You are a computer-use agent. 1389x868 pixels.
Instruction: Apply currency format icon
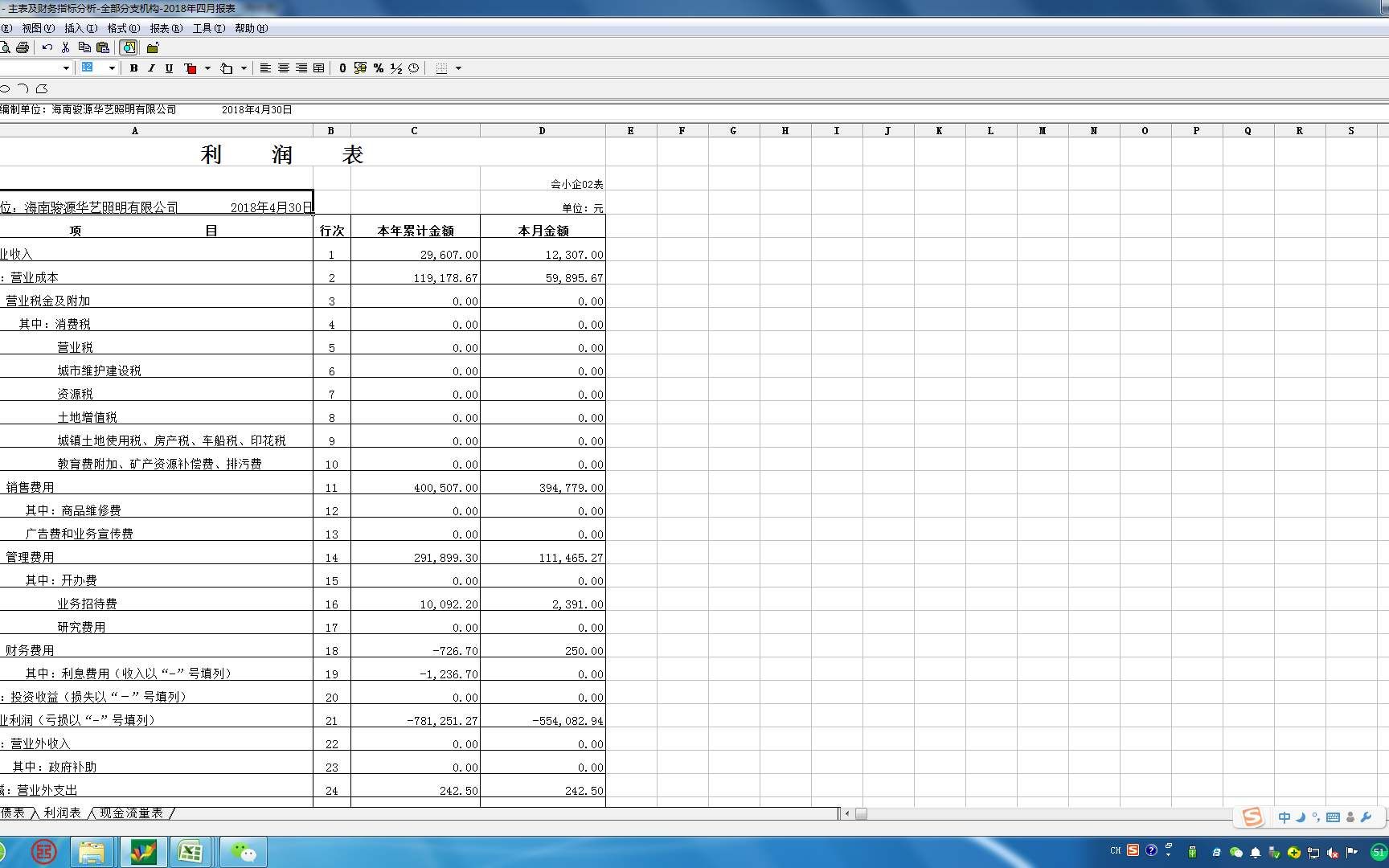pos(360,68)
